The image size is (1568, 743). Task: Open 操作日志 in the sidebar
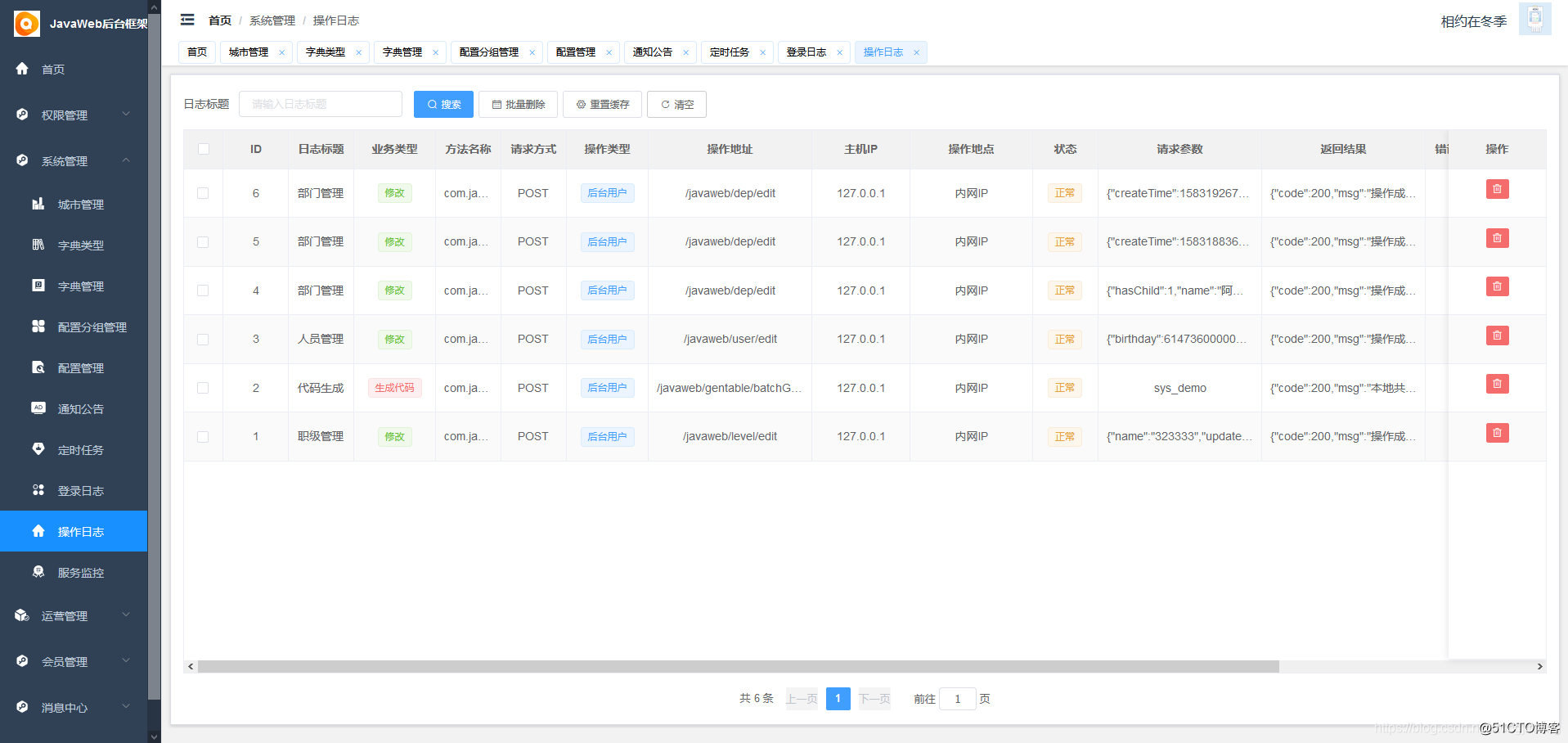pyautogui.click(x=74, y=531)
